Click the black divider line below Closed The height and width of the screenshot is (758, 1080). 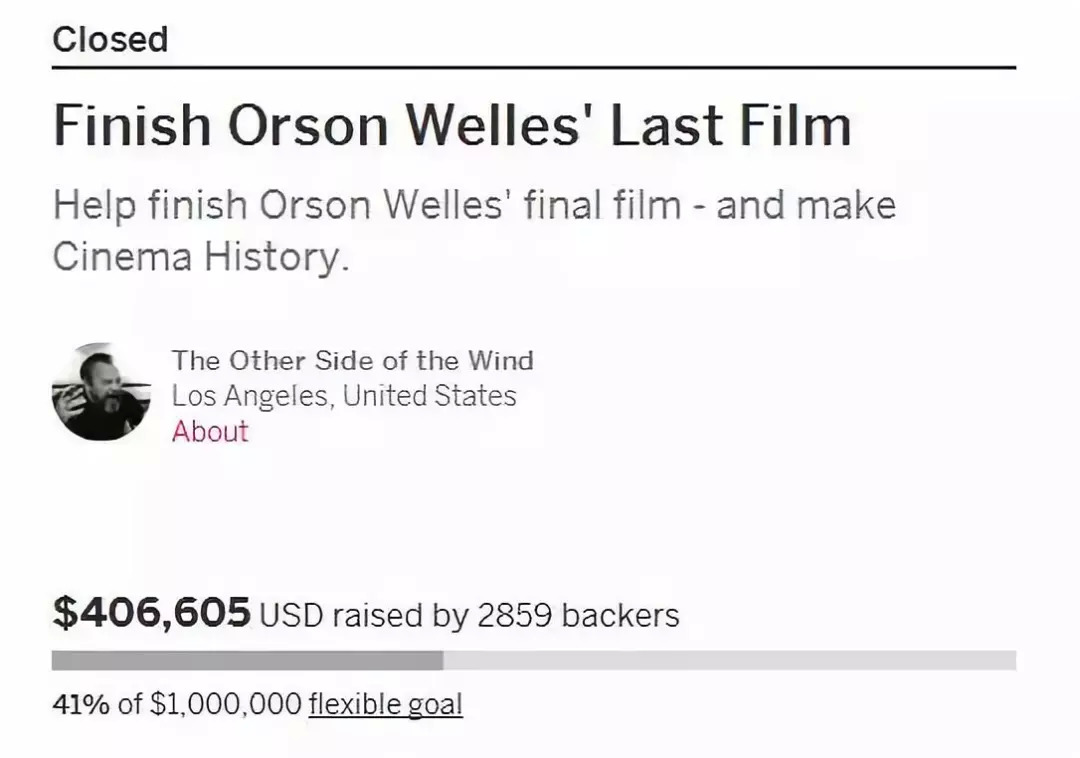(534, 68)
